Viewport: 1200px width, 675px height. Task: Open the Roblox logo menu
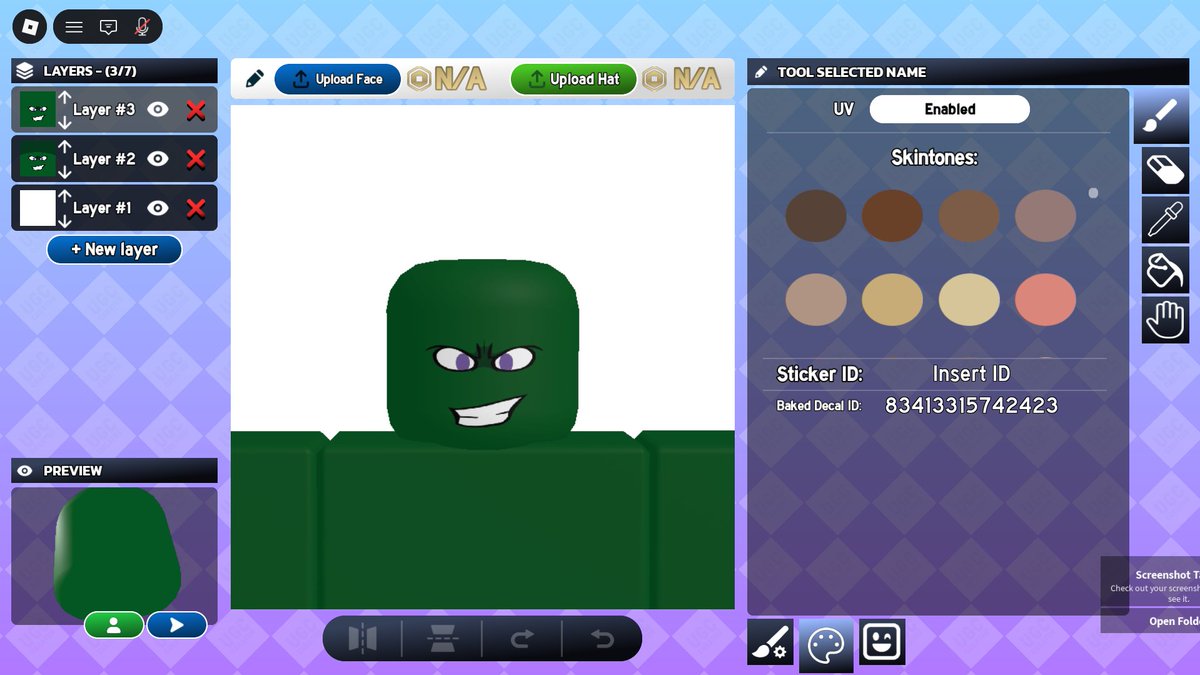point(32,26)
